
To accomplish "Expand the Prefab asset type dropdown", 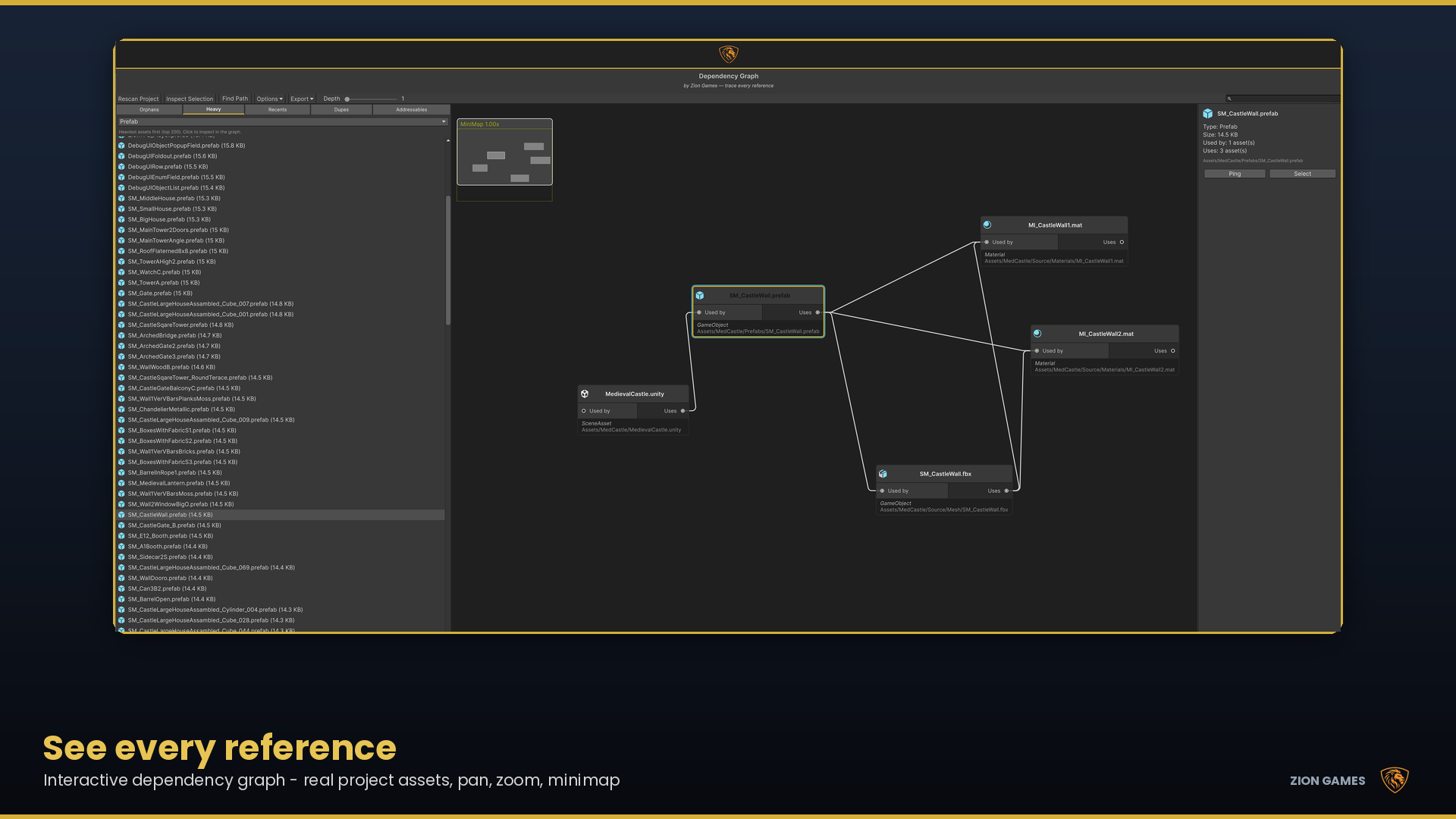I will point(283,121).
